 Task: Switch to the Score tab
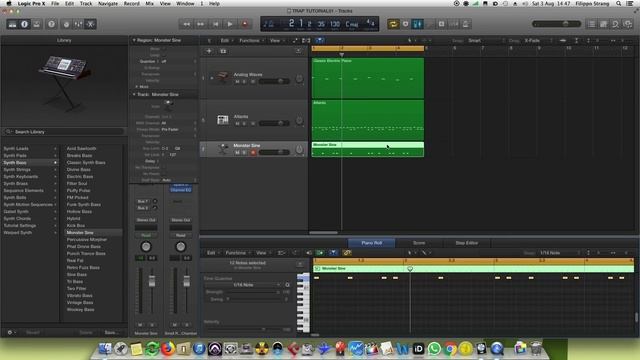pyautogui.click(x=419, y=243)
